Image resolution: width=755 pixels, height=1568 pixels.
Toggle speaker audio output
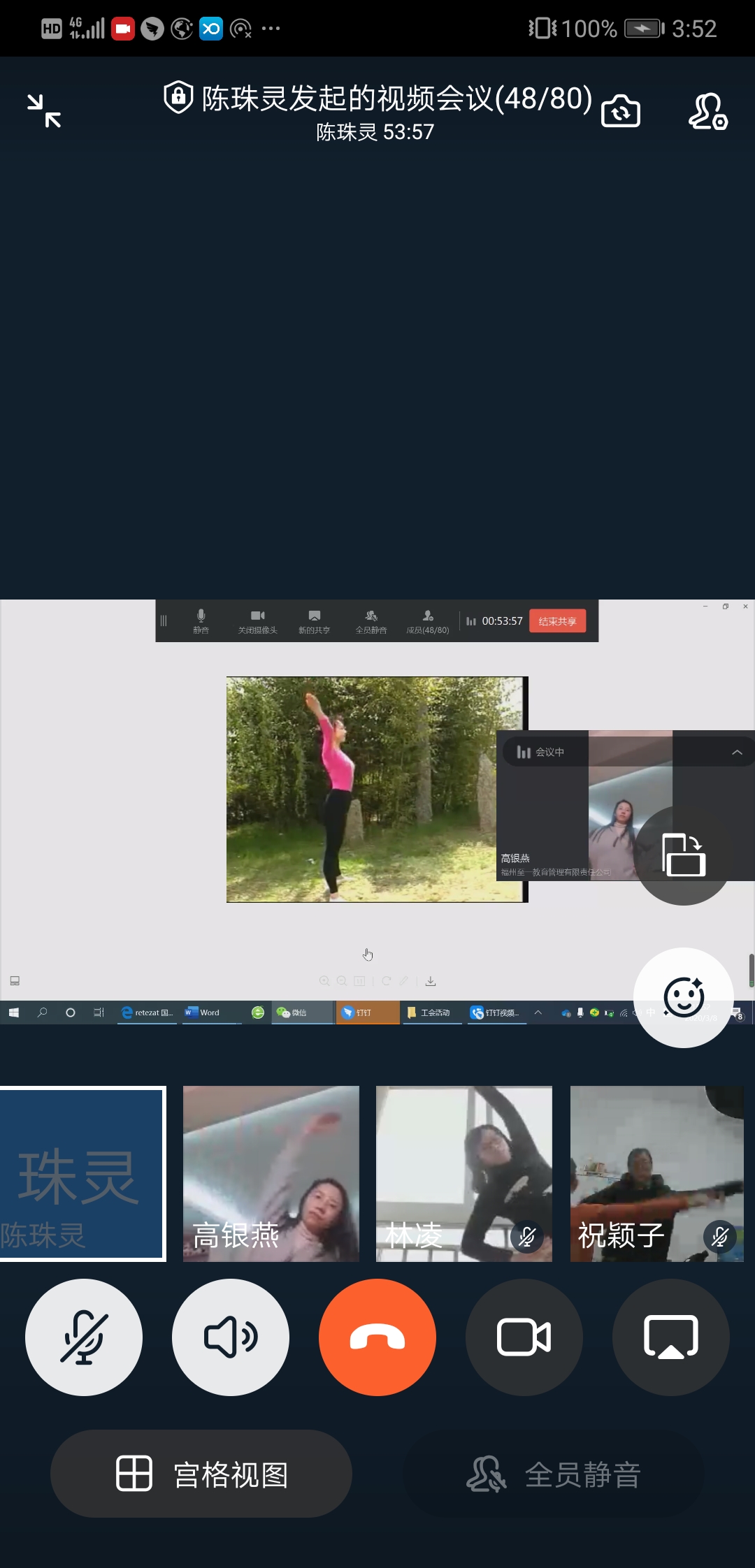[x=231, y=1337]
